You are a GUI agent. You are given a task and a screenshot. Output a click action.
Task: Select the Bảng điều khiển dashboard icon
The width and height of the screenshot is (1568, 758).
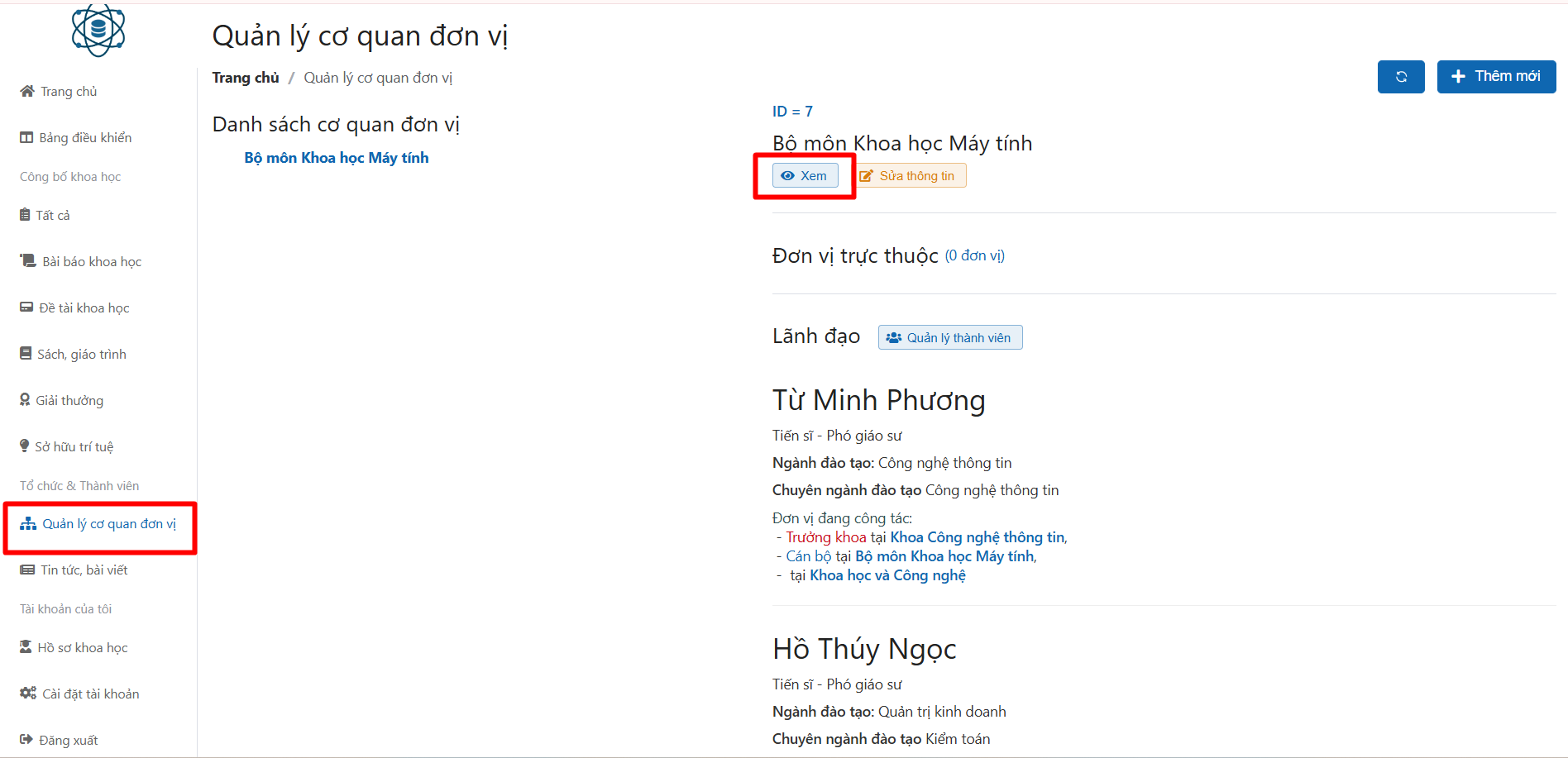tap(26, 137)
